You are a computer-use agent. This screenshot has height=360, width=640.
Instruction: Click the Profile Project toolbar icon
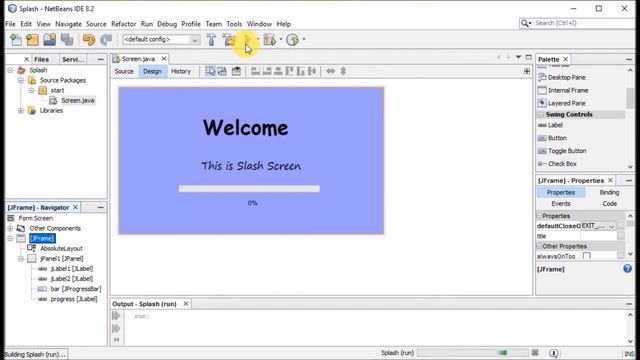292,40
